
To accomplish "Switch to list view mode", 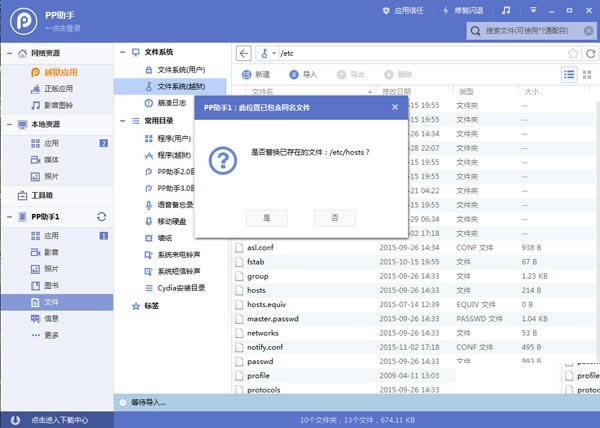I will tap(569, 75).
